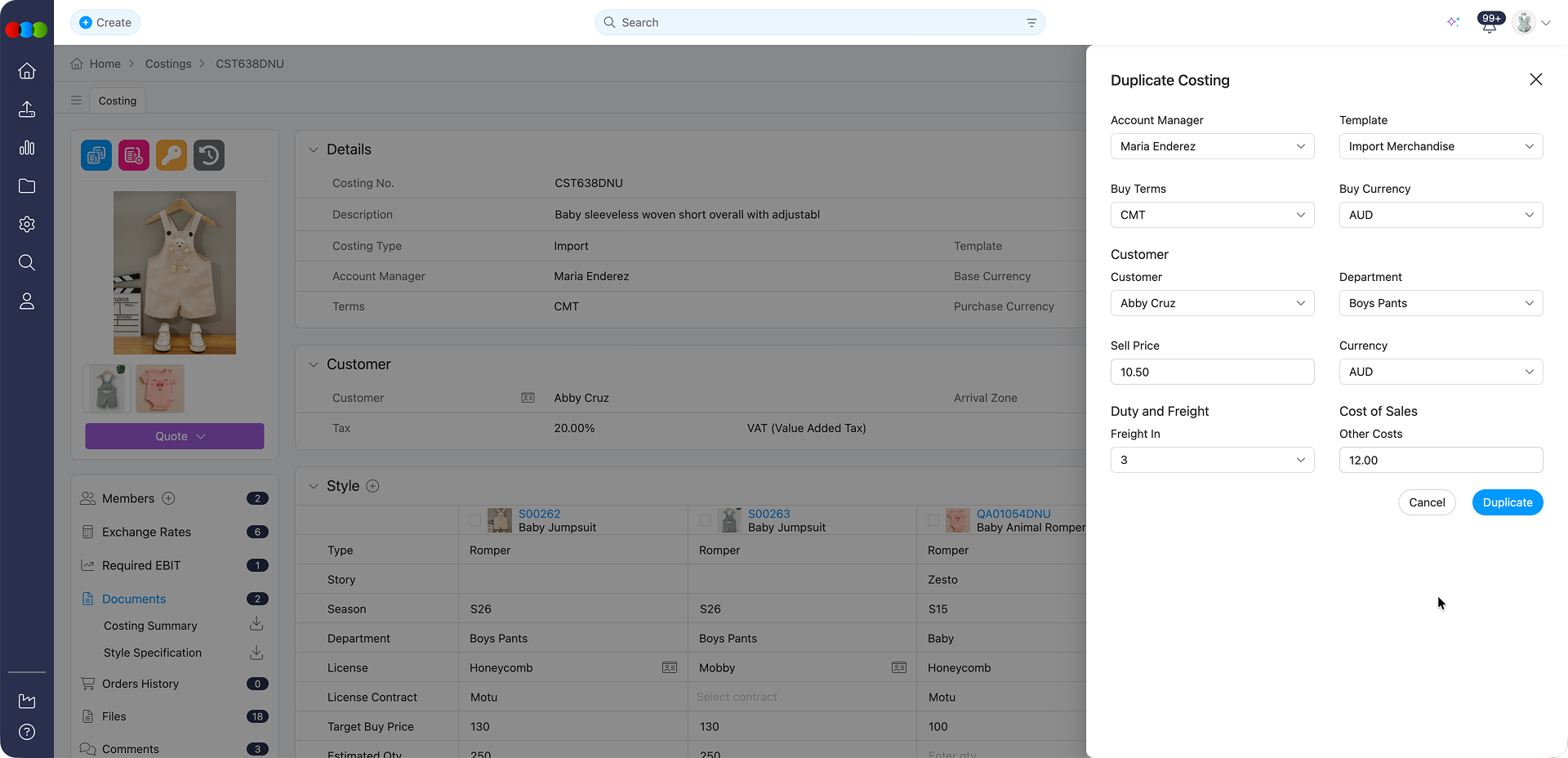The width and height of the screenshot is (1568, 758).
Task: Open the Freight In dropdown
Action: (x=1211, y=460)
